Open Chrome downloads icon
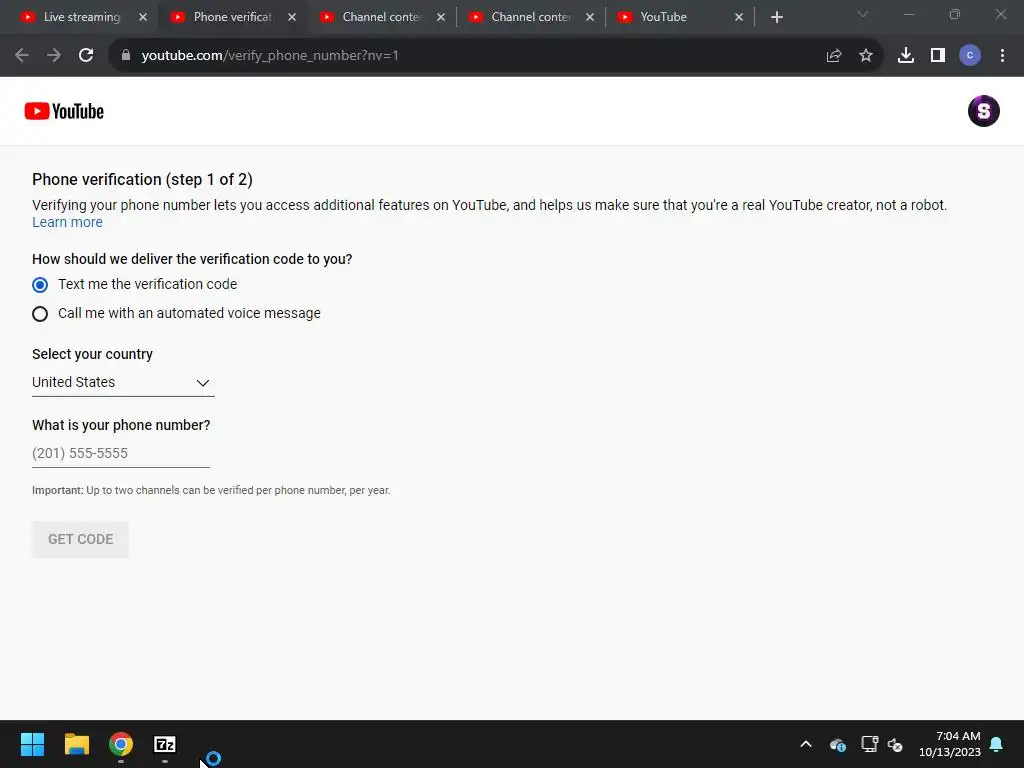The width and height of the screenshot is (1024, 768). coord(906,56)
